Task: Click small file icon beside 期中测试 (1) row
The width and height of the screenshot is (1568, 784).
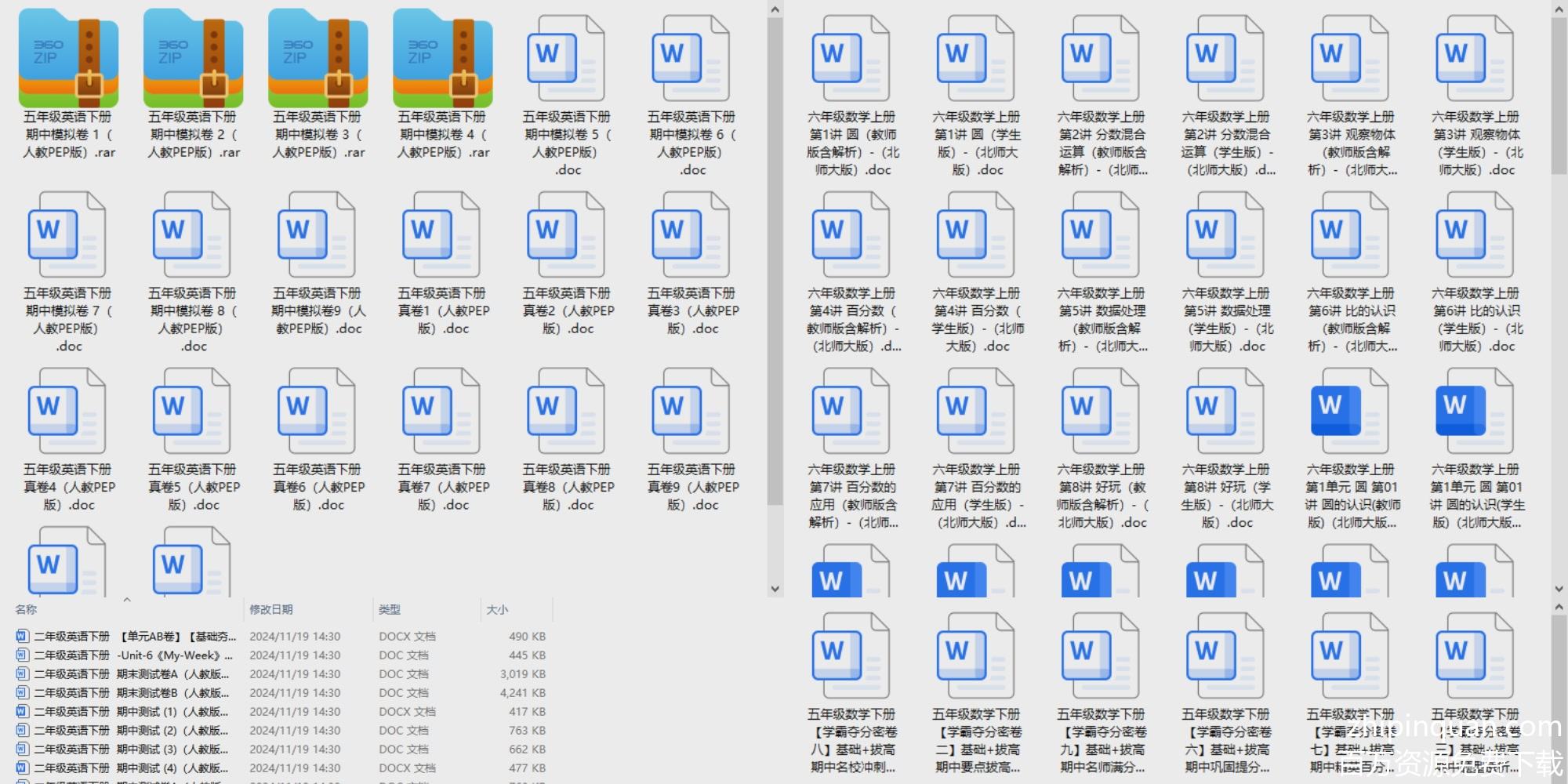Action: (x=22, y=711)
